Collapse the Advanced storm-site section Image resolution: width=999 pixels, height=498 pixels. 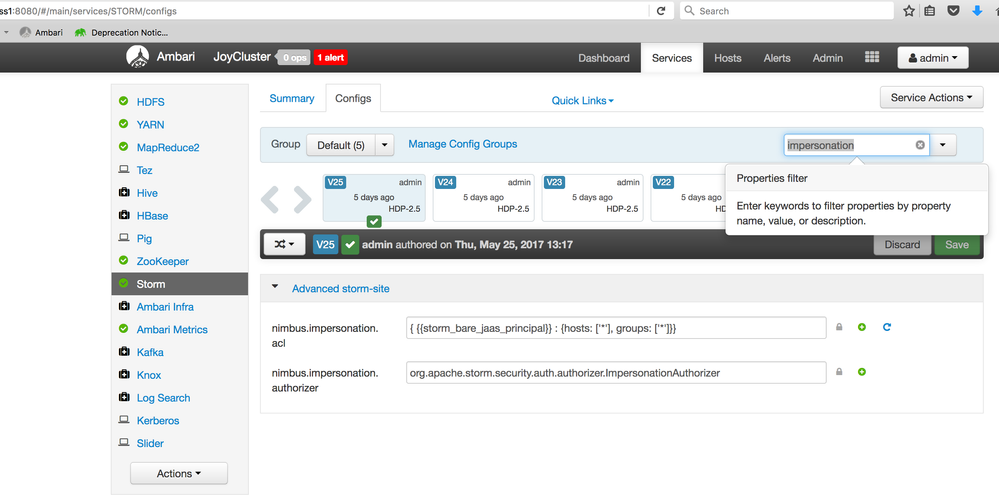[275, 287]
